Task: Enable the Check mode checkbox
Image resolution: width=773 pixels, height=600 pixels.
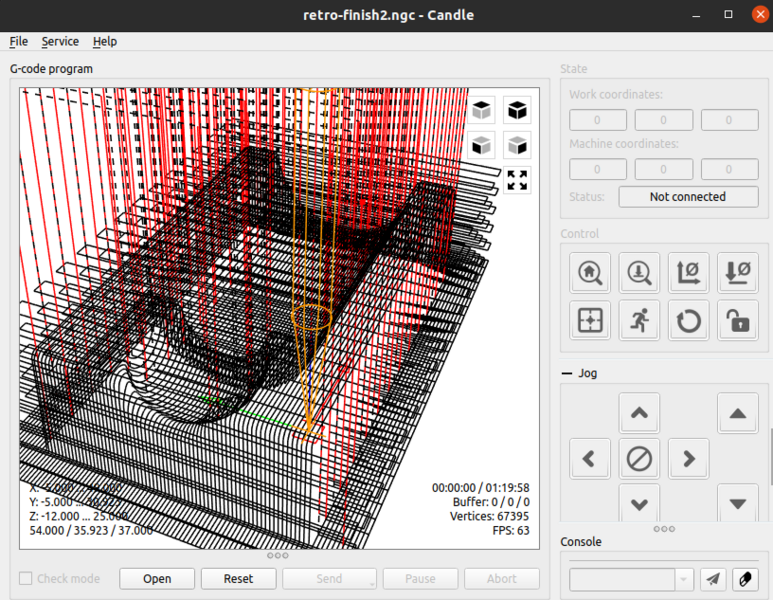Action: click(27, 579)
